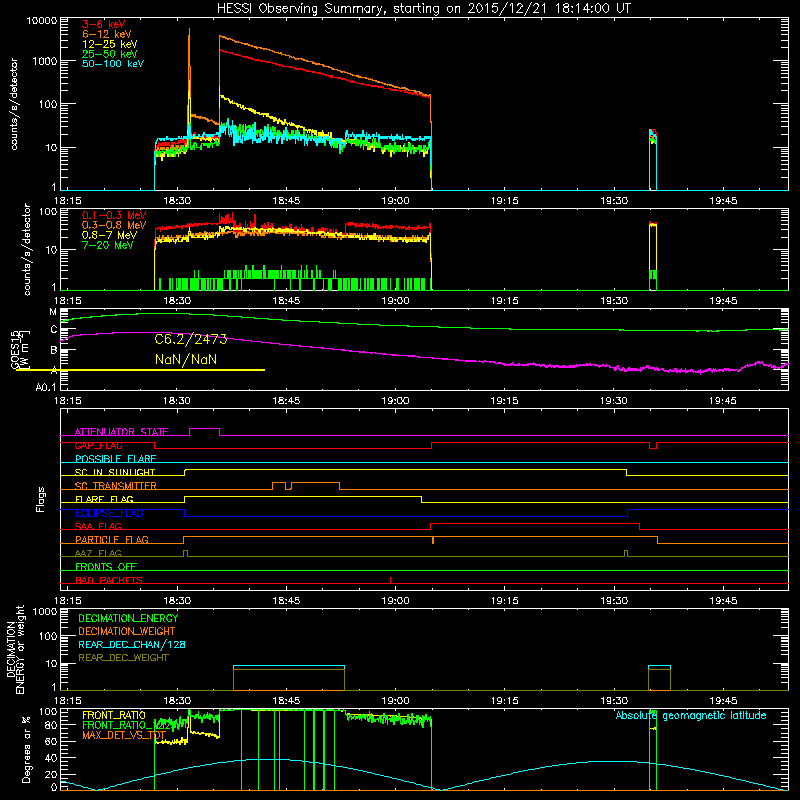This screenshot has width=800, height=800.
Task: Click the short count burst at 19:35 in top panel
Action: 653,159
